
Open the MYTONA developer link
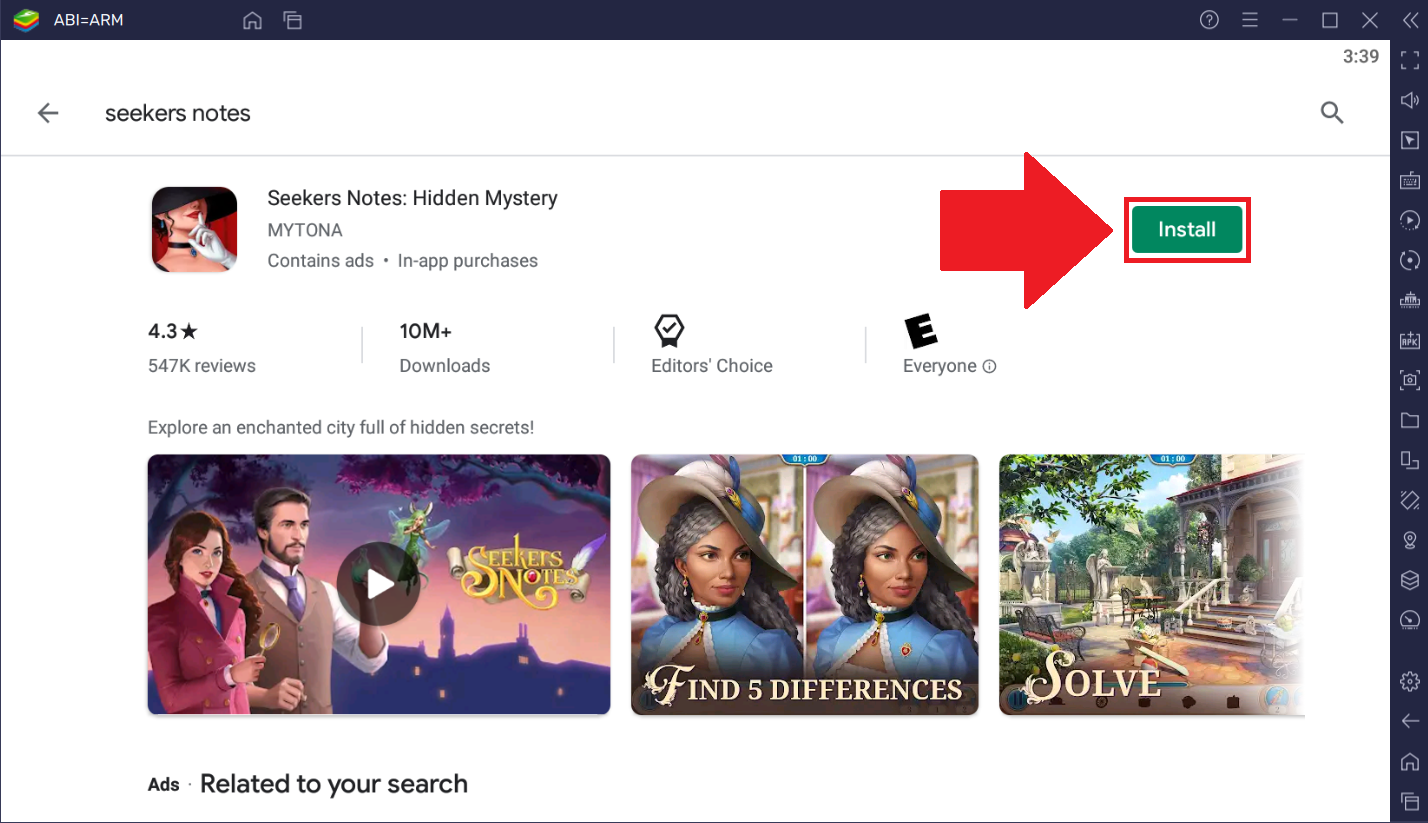pos(305,230)
